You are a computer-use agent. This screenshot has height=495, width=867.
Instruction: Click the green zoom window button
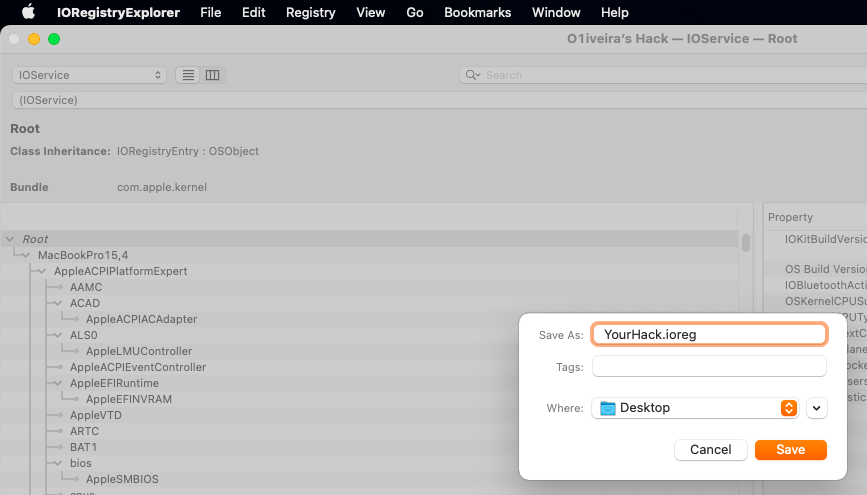(x=54, y=39)
